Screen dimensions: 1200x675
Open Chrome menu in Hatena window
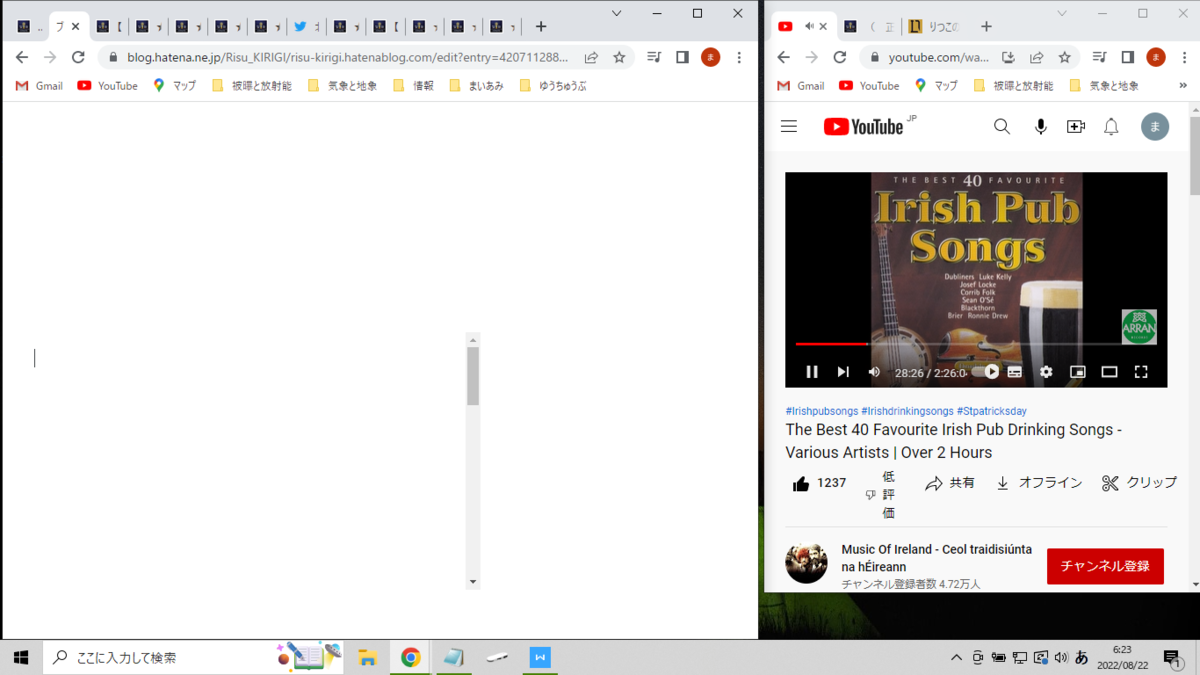pyautogui.click(x=739, y=58)
